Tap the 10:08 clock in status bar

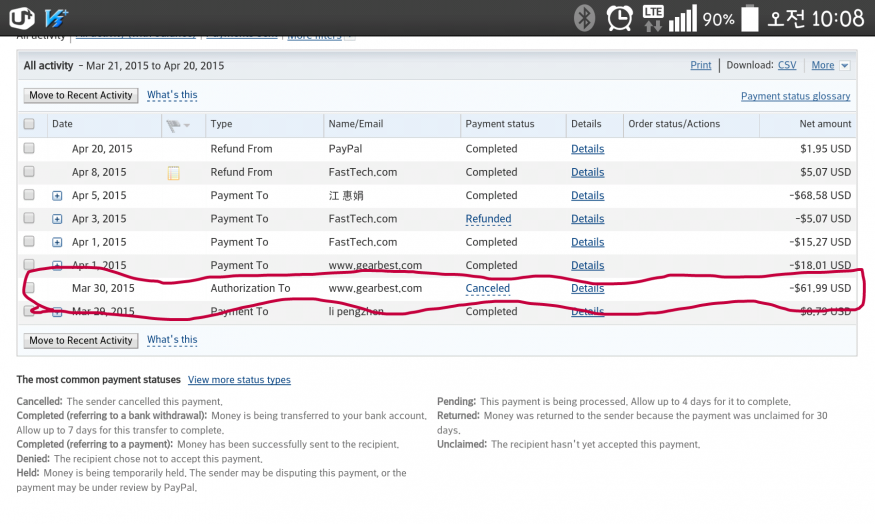click(x=838, y=18)
